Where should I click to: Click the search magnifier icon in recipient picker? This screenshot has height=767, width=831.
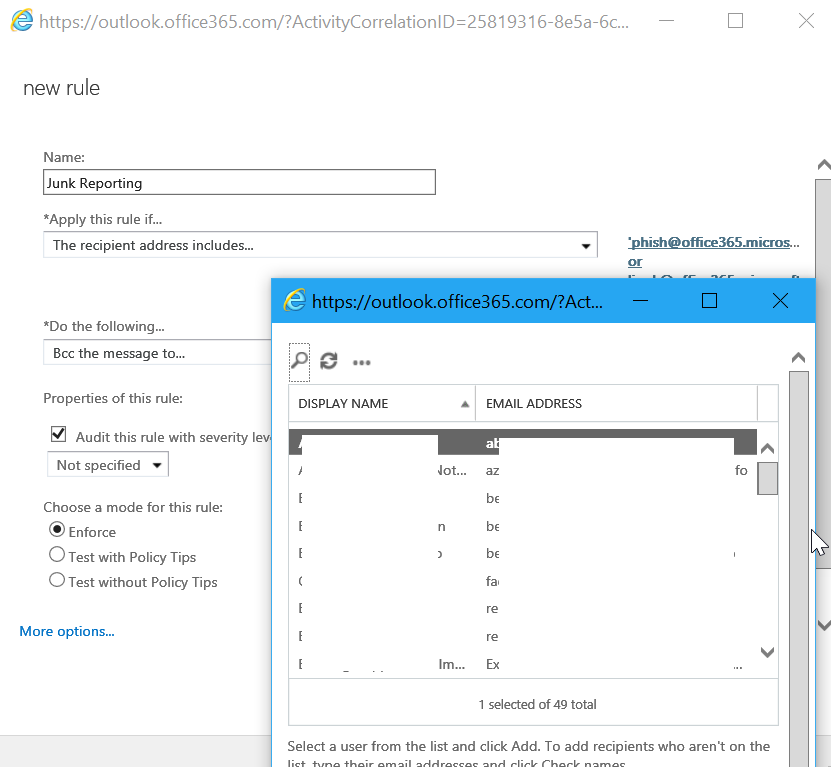tap(299, 362)
